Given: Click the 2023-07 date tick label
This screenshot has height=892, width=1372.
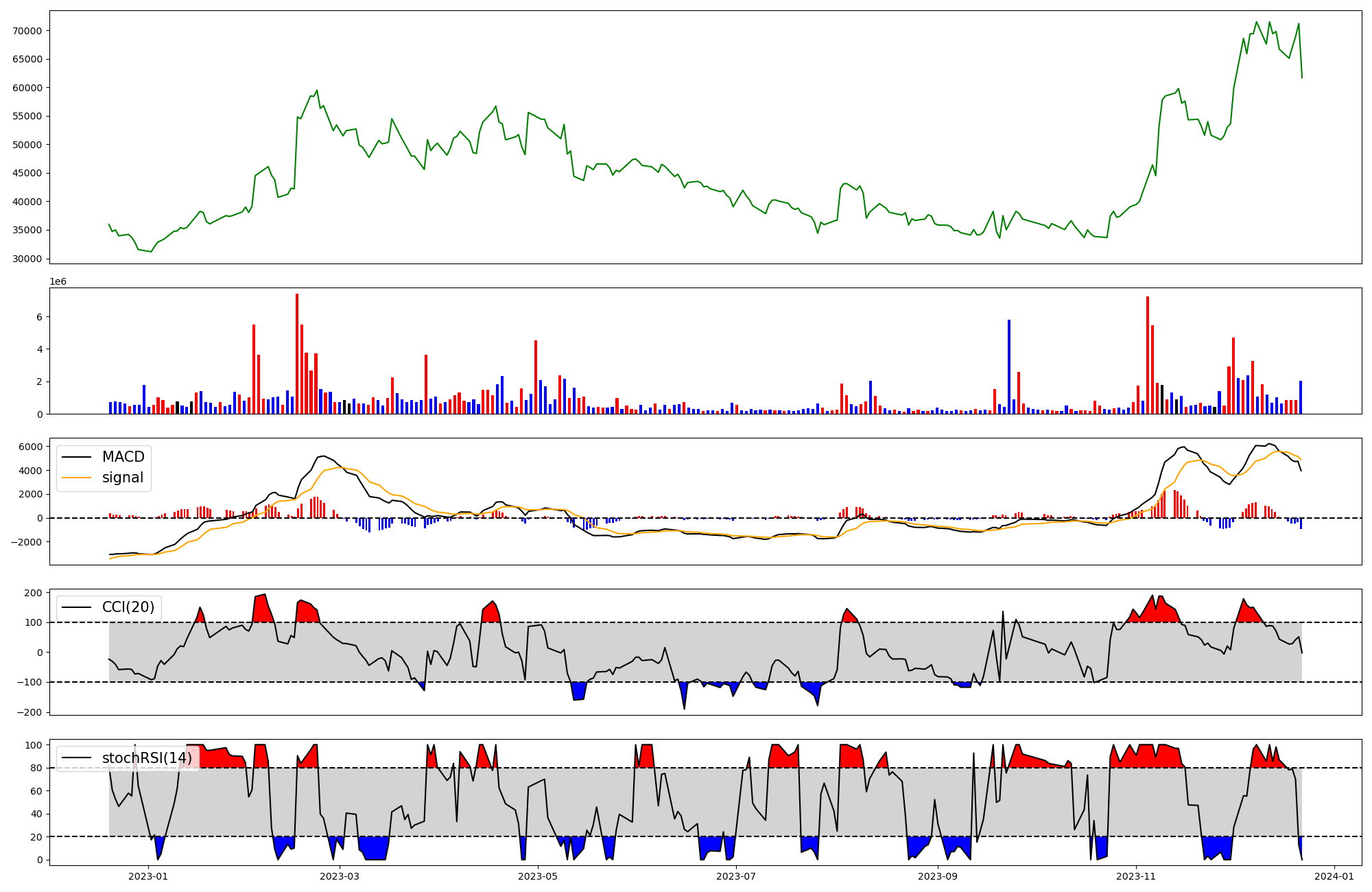Looking at the screenshot, I should click(736, 876).
